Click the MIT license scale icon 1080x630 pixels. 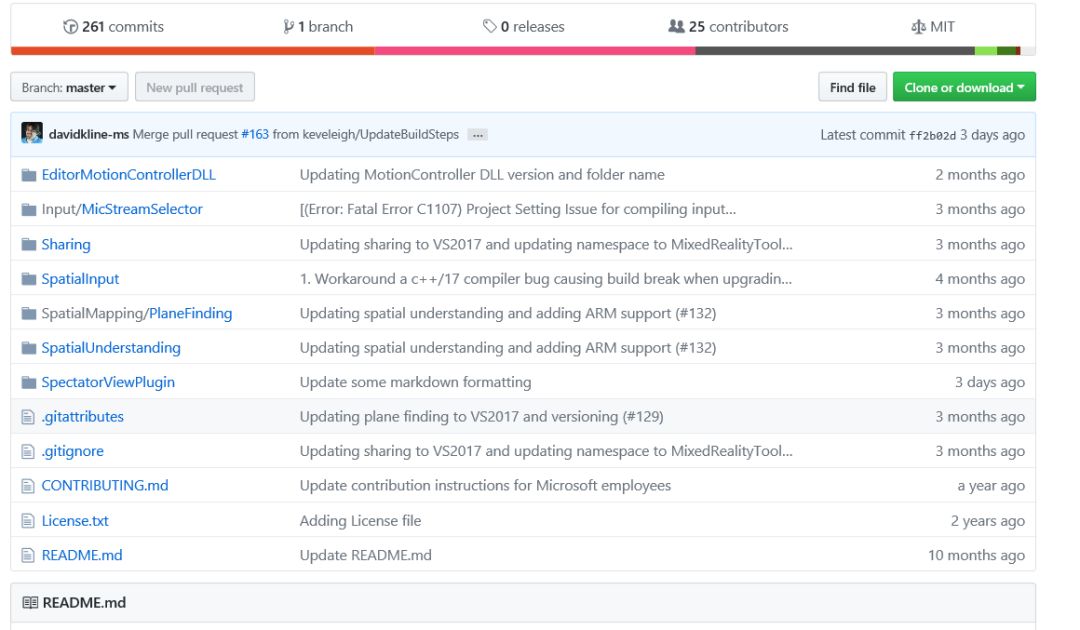pos(918,27)
